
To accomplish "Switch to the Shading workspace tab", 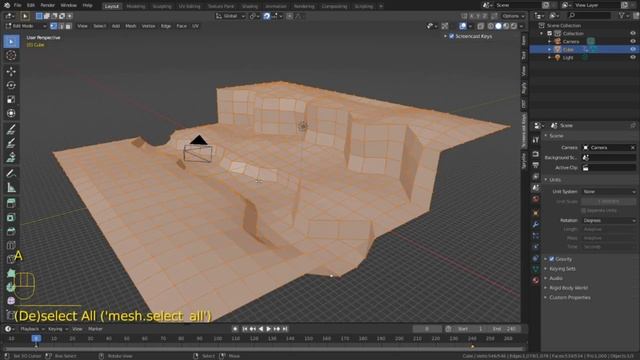I will [249, 7].
